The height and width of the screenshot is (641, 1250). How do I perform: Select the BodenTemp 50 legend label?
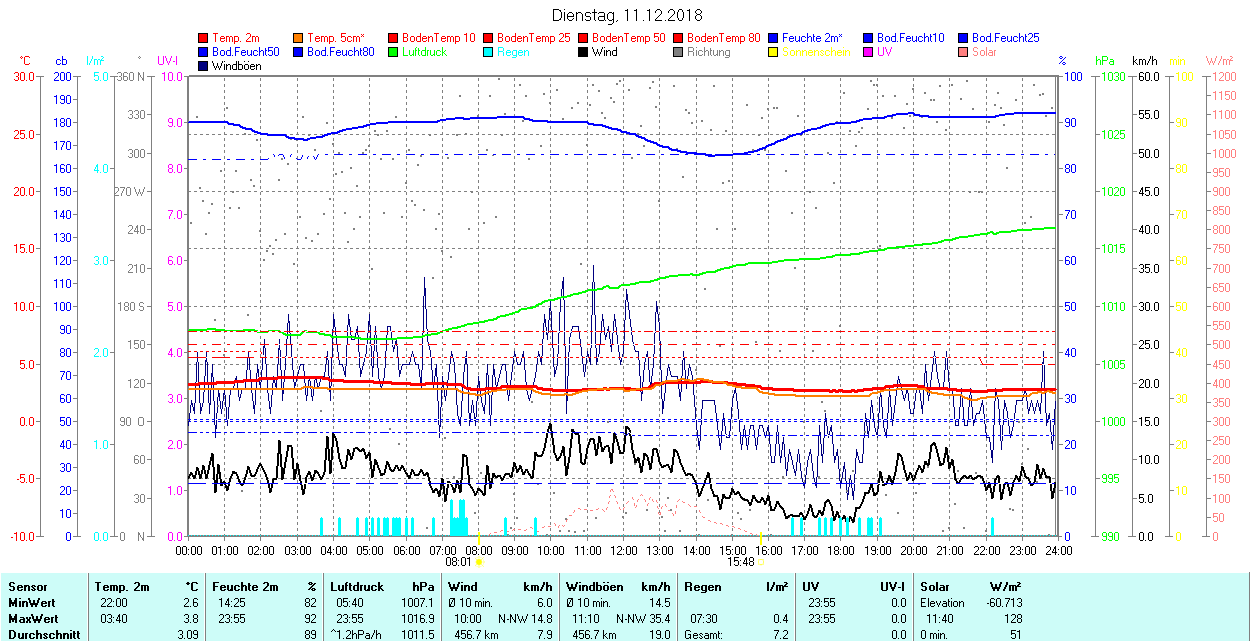pos(629,38)
